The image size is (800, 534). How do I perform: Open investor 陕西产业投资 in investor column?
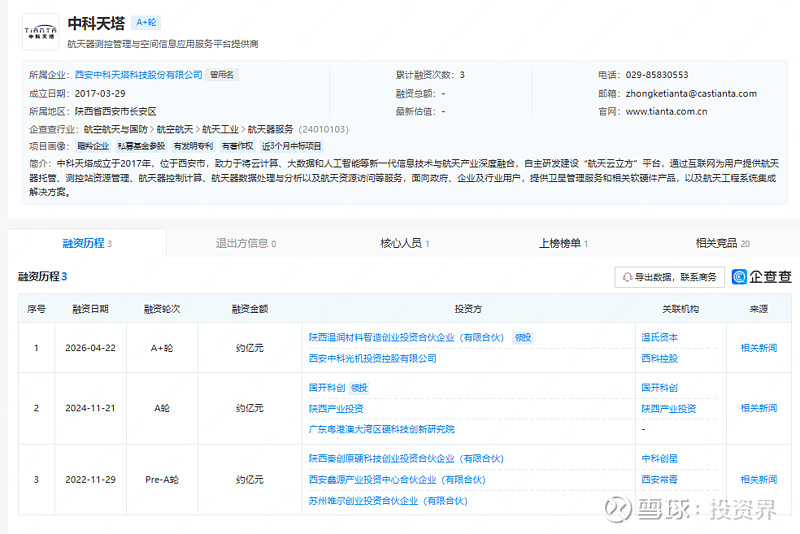(x=336, y=409)
